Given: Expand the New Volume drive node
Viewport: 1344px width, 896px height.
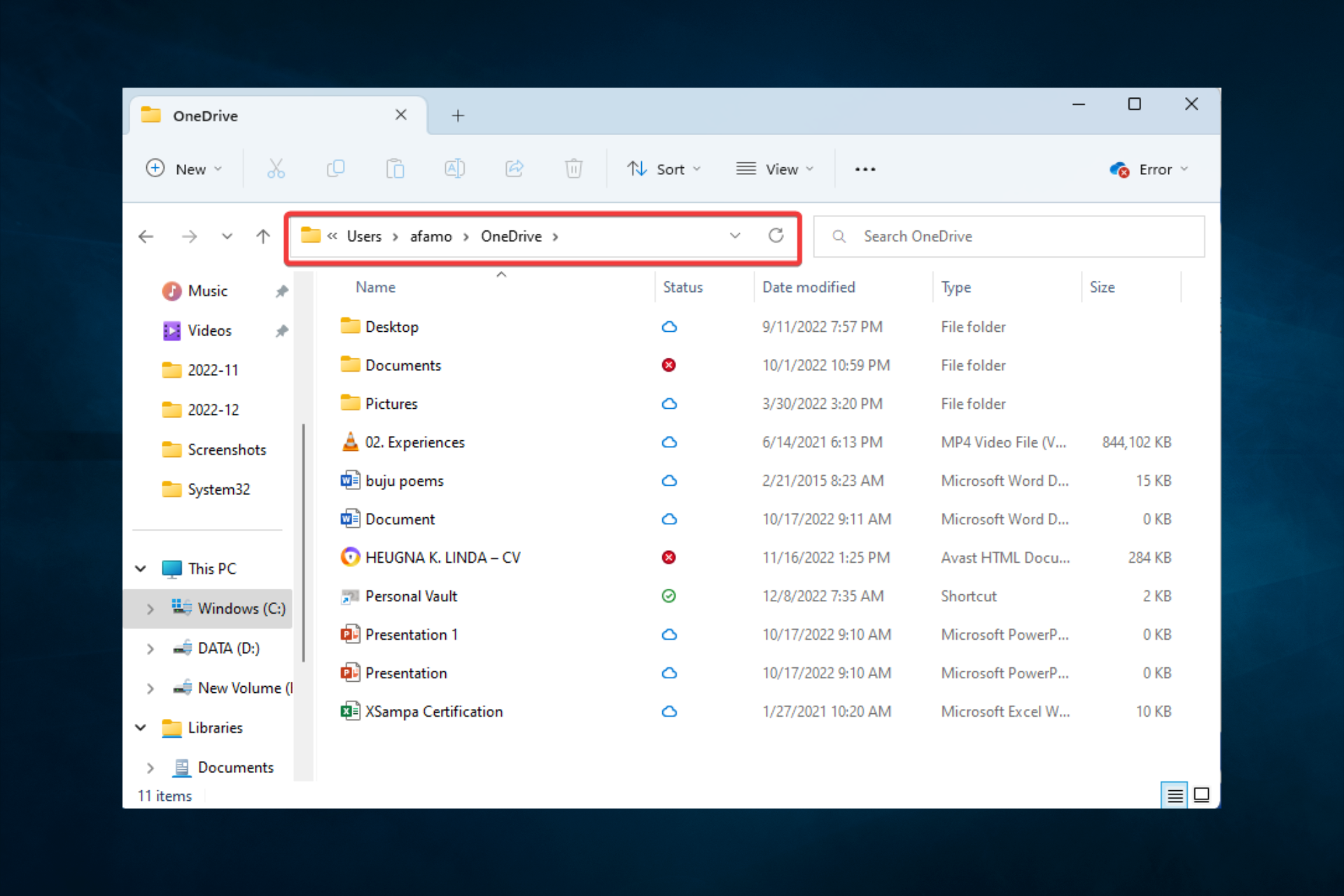Looking at the screenshot, I should tap(150, 689).
